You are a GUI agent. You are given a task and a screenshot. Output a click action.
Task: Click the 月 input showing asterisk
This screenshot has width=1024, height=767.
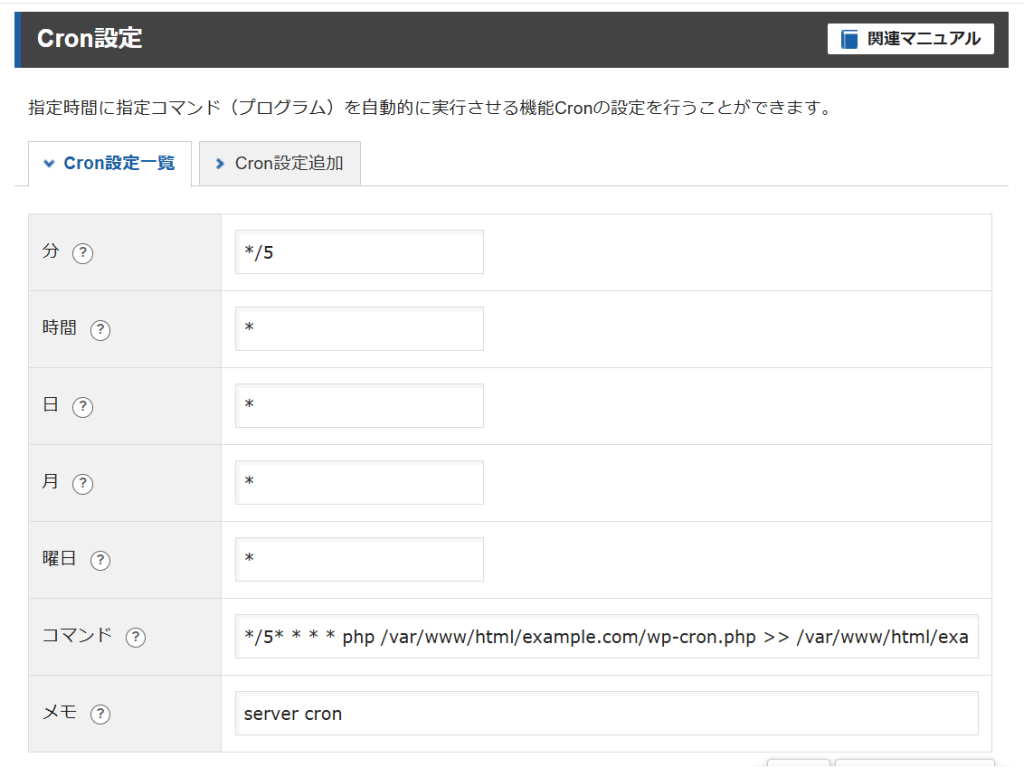pos(358,482)
